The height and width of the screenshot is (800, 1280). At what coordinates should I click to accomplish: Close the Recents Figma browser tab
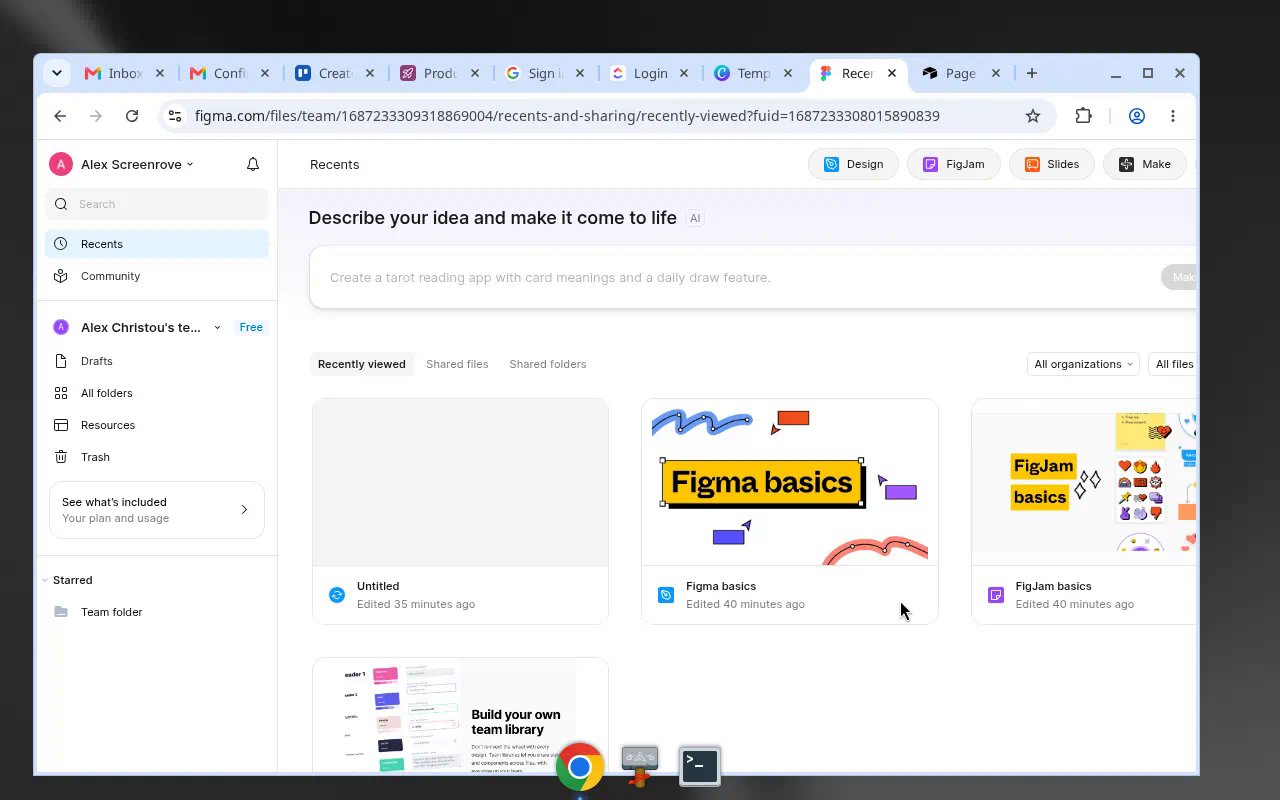click(892, 73)
